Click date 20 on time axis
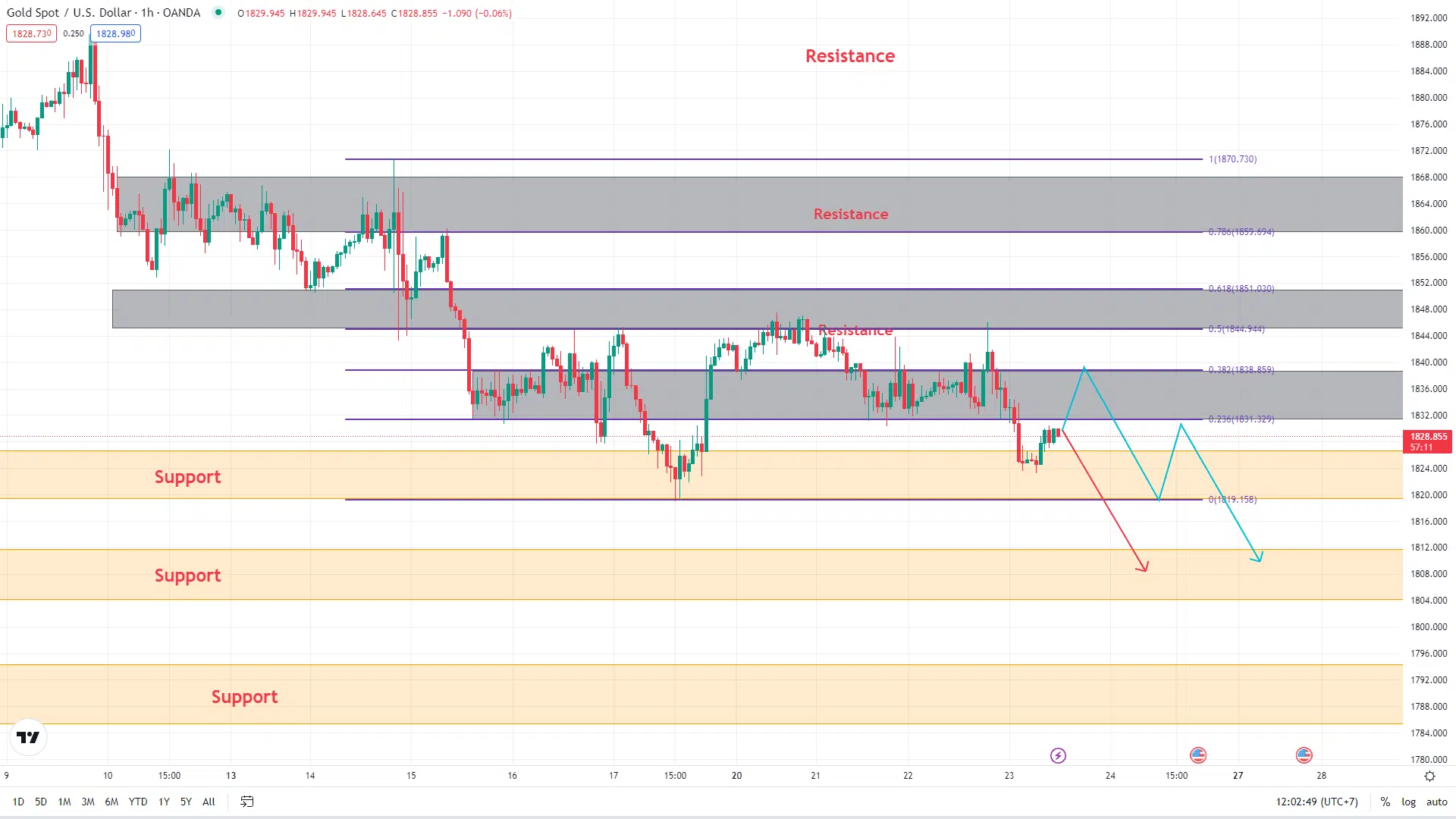This screenshot has width=1456, height=819. pyautogui.click(x=736, y=776)
